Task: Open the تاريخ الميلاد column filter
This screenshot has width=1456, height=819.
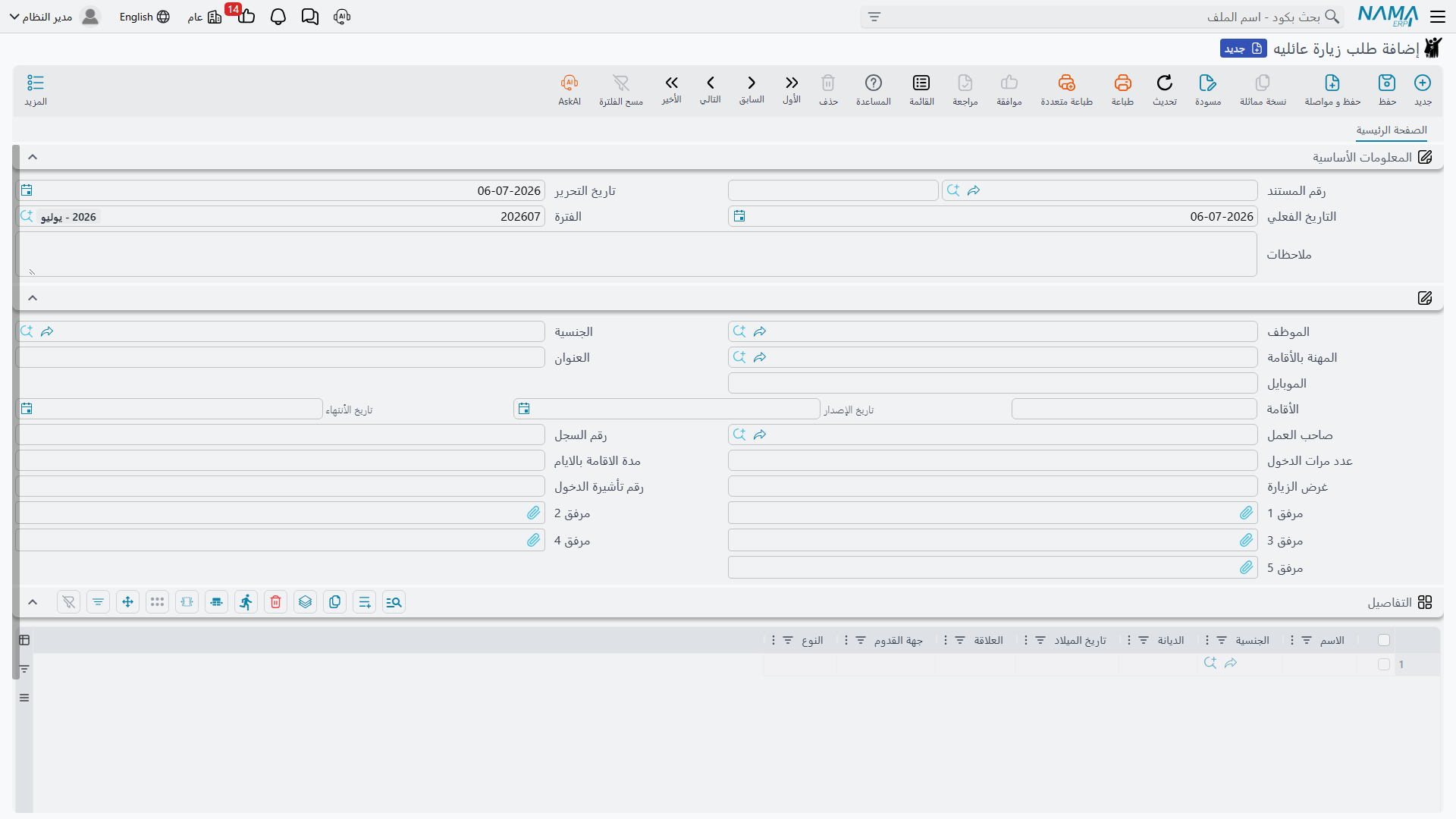Action: [1040, 641]
